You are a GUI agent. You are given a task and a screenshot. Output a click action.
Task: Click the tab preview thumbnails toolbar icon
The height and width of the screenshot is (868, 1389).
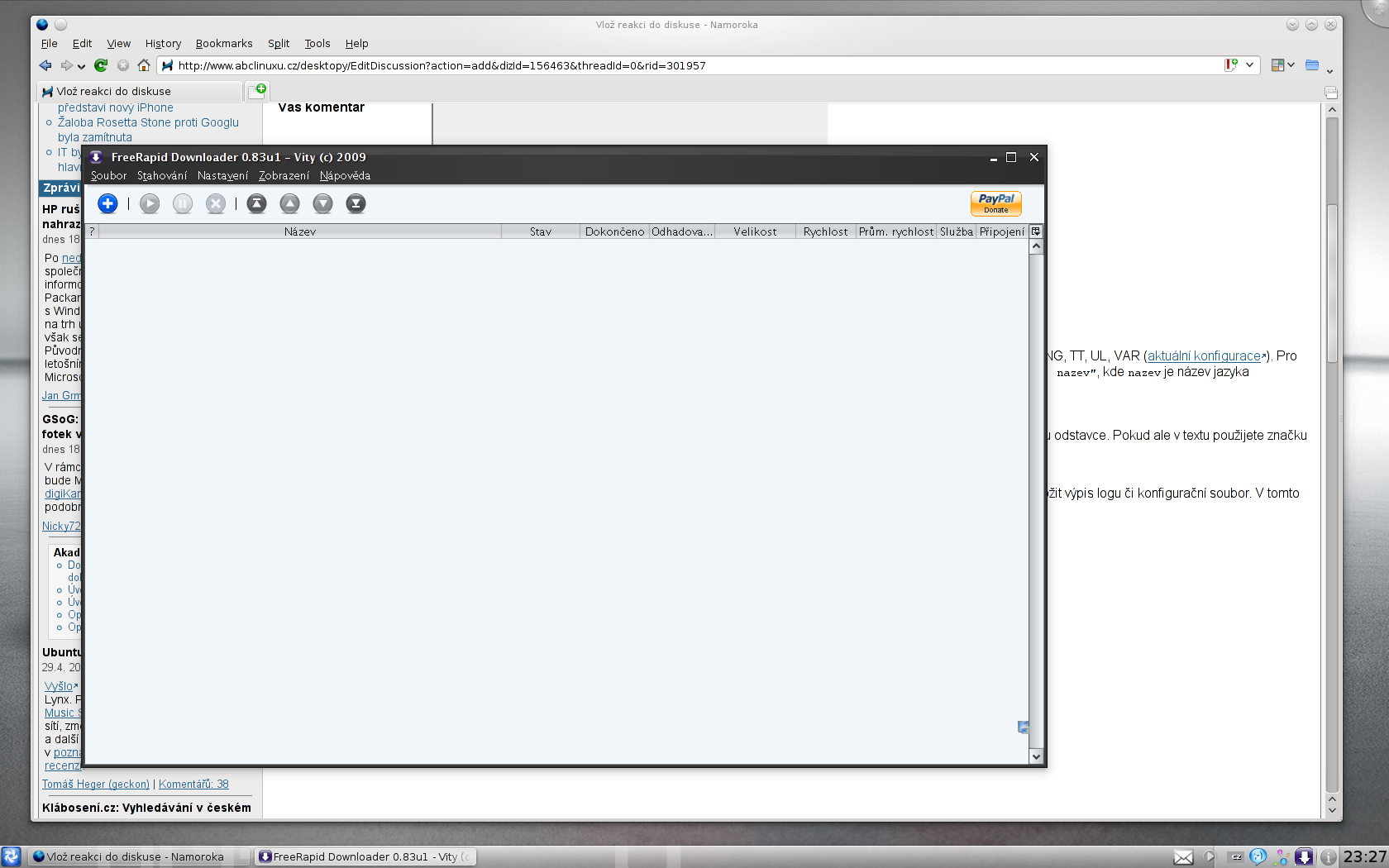pyautogui.click(x=1277, y=65)
